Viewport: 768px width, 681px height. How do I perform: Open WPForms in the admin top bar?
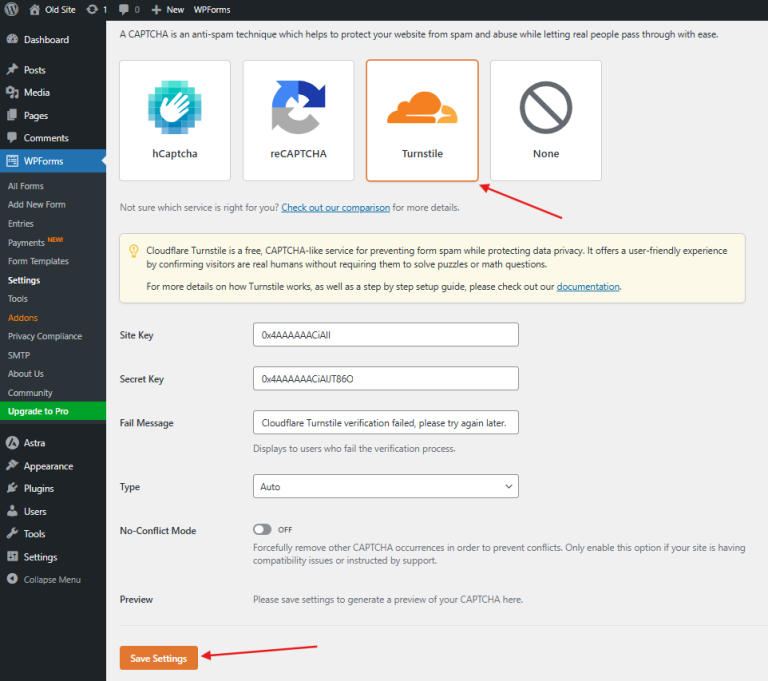pyautogui.click(x=212, y=10)
